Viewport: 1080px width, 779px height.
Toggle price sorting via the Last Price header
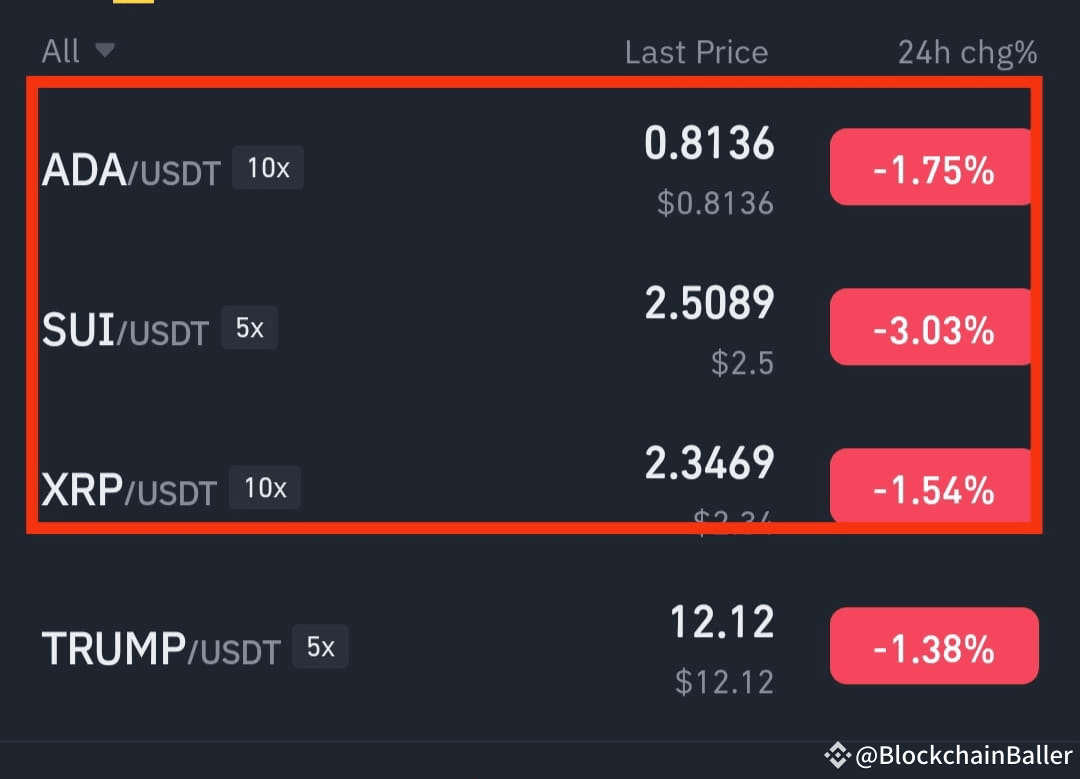(696, 51)
